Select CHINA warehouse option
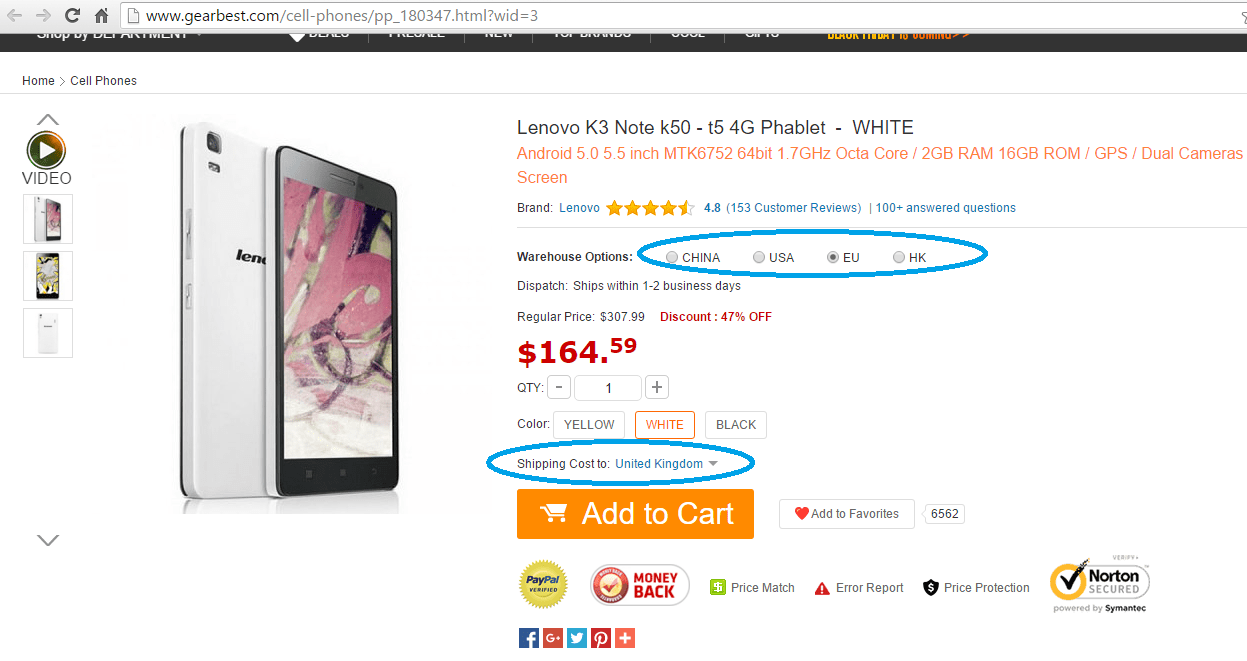Image resolution: width=1247 pixels, height=661 pixels. click(x=672, y=258)
